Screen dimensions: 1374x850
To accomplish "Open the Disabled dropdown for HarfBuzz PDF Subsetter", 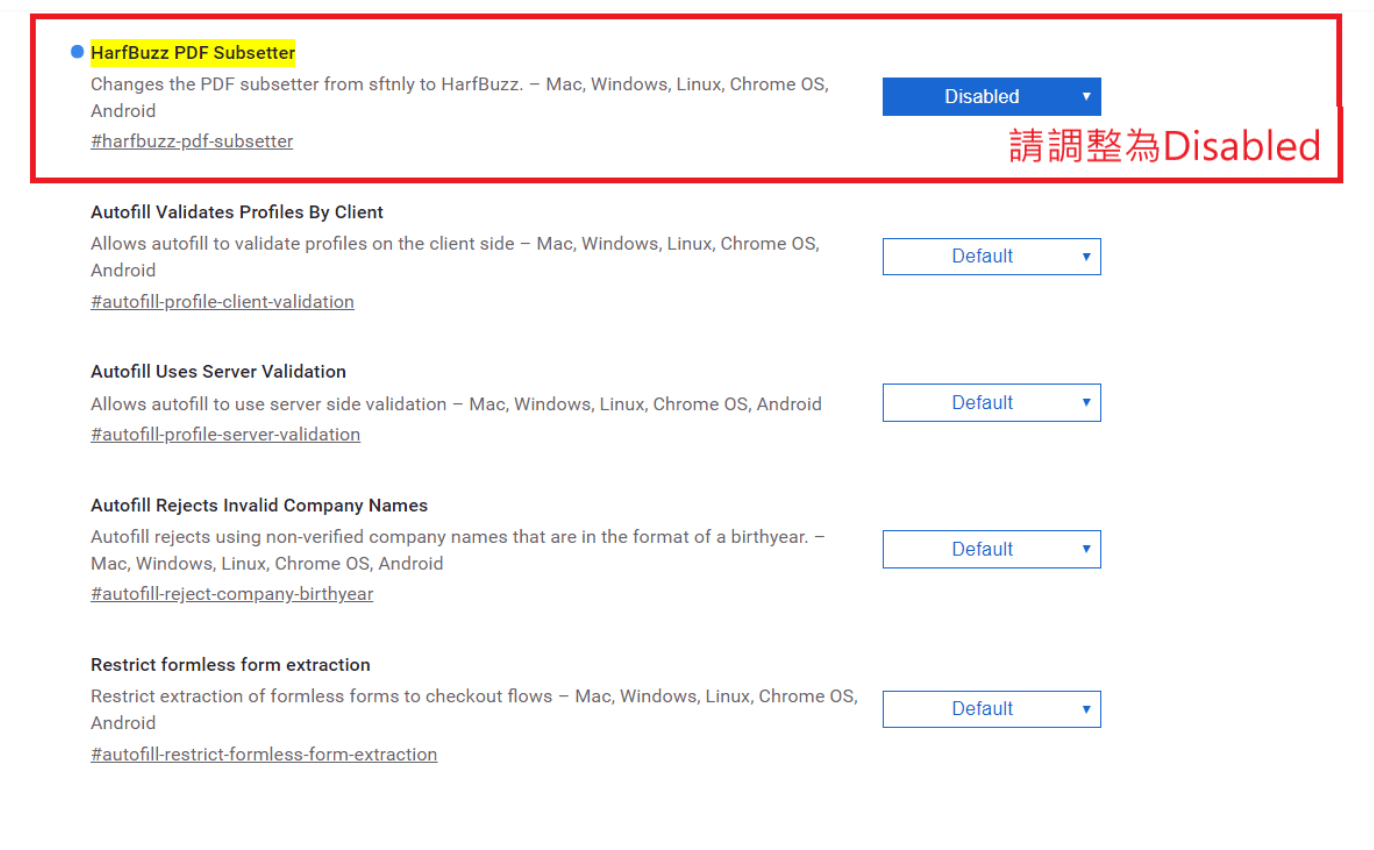I will (x=991, y=97).
